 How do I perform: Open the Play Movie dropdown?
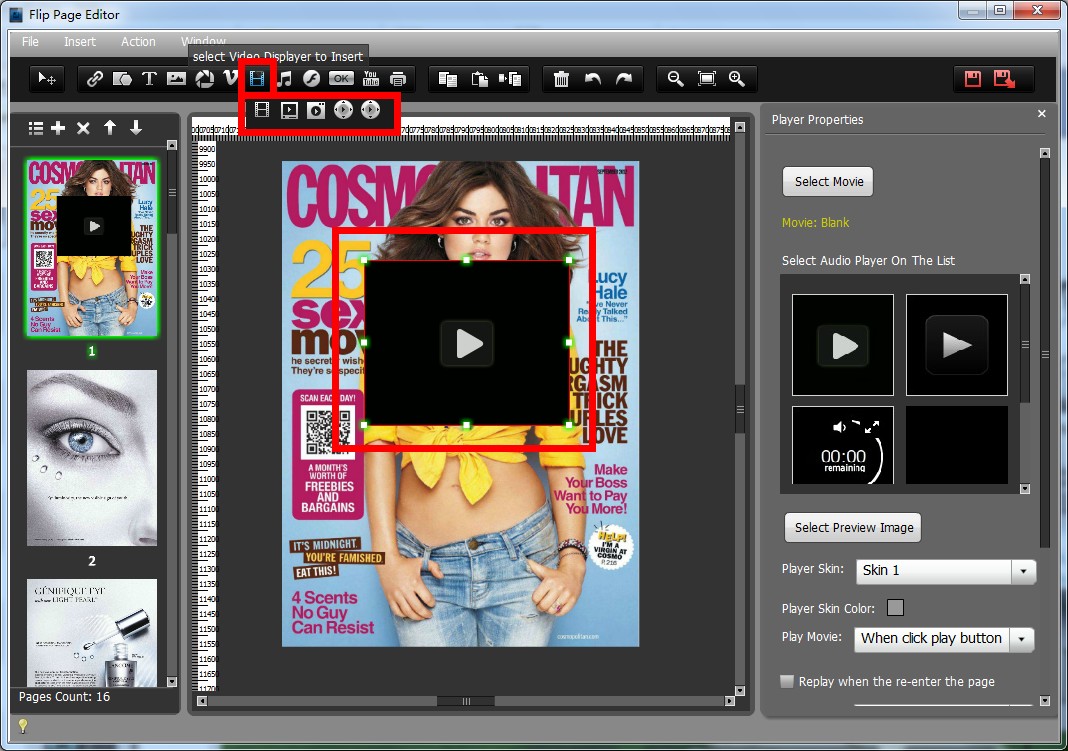(1021, 639)
